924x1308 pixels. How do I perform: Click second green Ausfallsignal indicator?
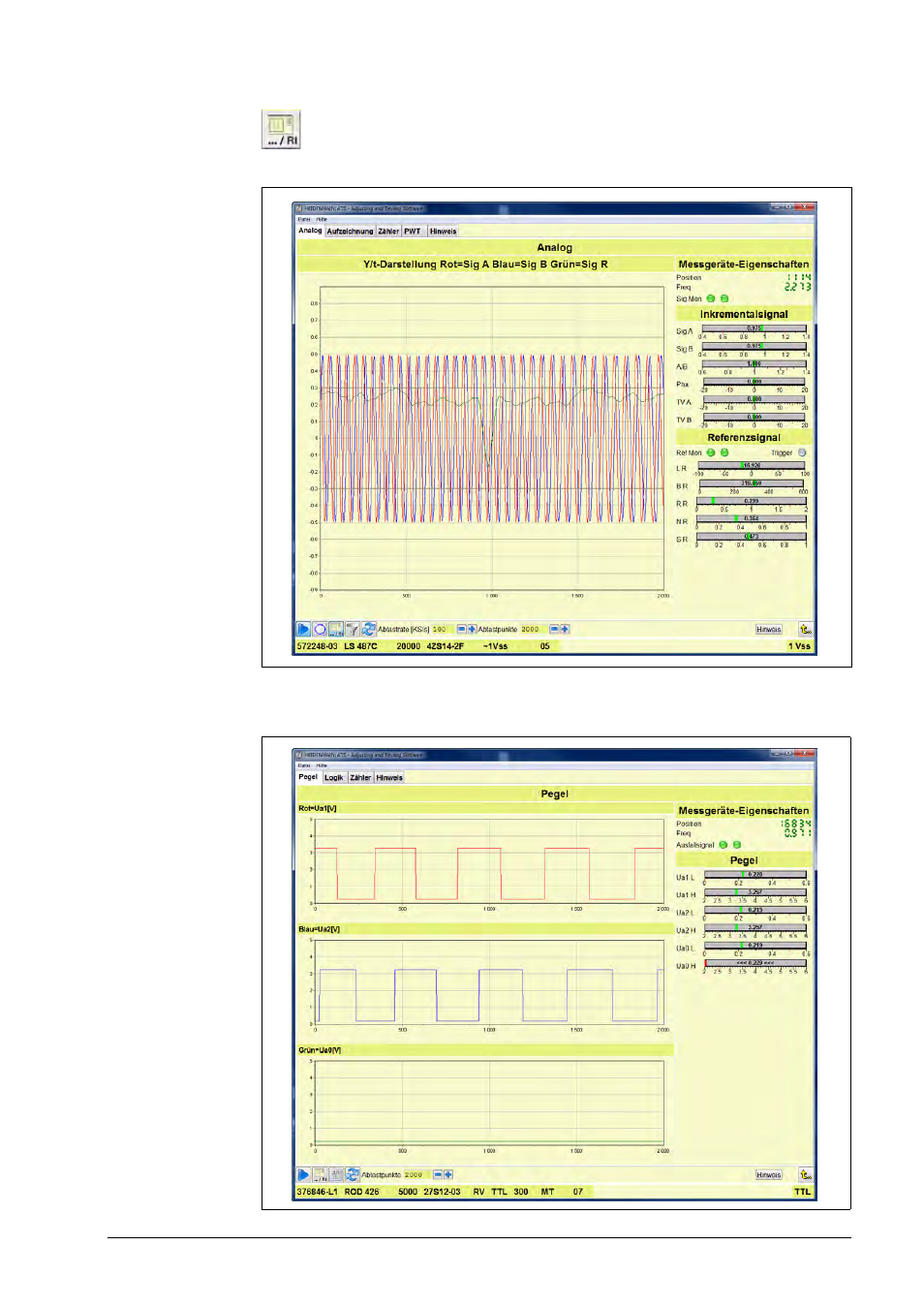coord(736,845)
